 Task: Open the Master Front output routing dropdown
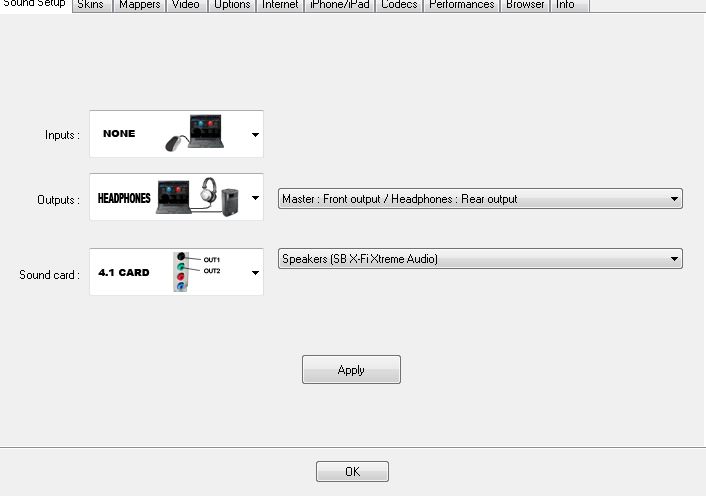coord(480,198)
